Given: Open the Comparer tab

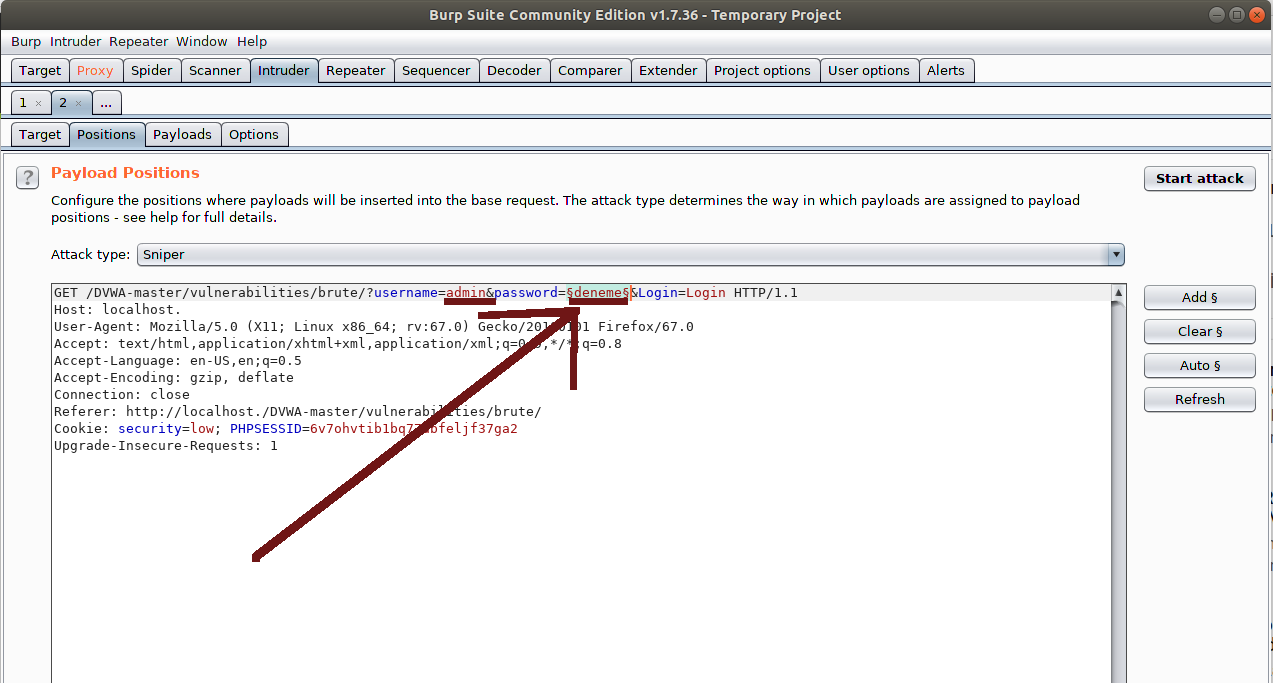Looking at the screenshot, I should click(x=590, y=70).
